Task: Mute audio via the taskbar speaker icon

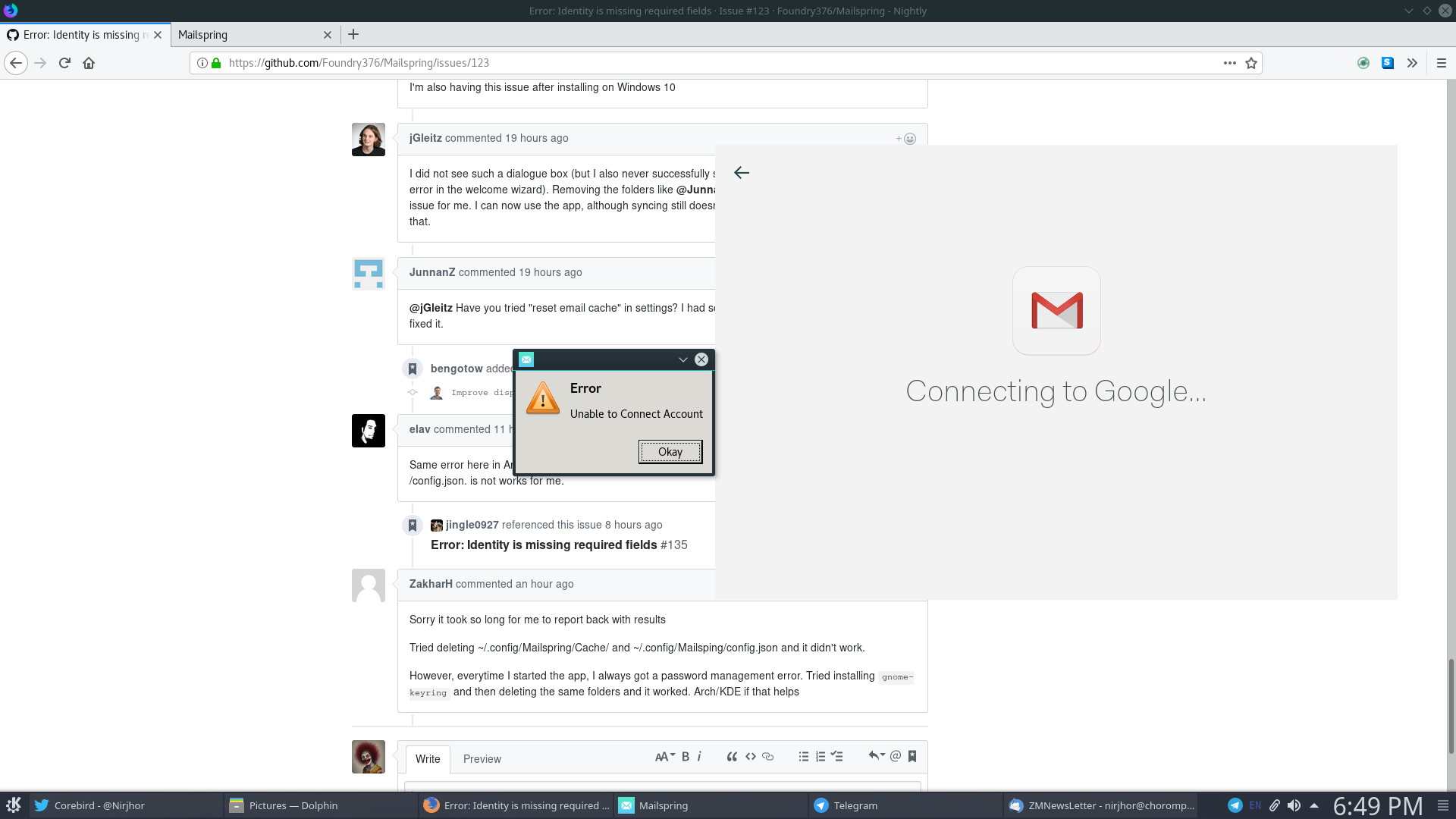Action: pyautogui.click(x=1294, y=805)
